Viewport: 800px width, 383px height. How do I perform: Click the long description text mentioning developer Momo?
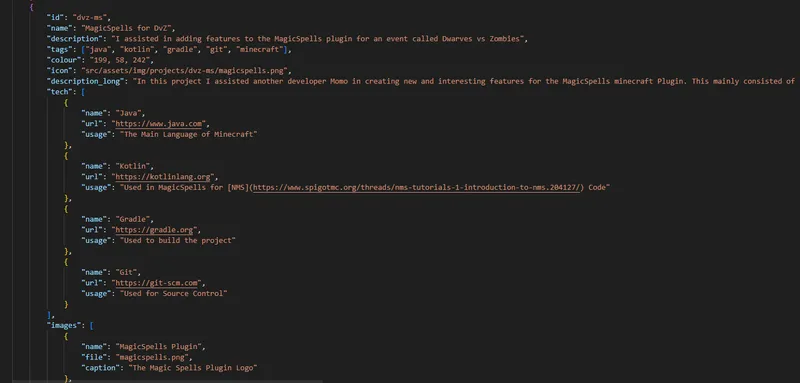tap(464, 82)
